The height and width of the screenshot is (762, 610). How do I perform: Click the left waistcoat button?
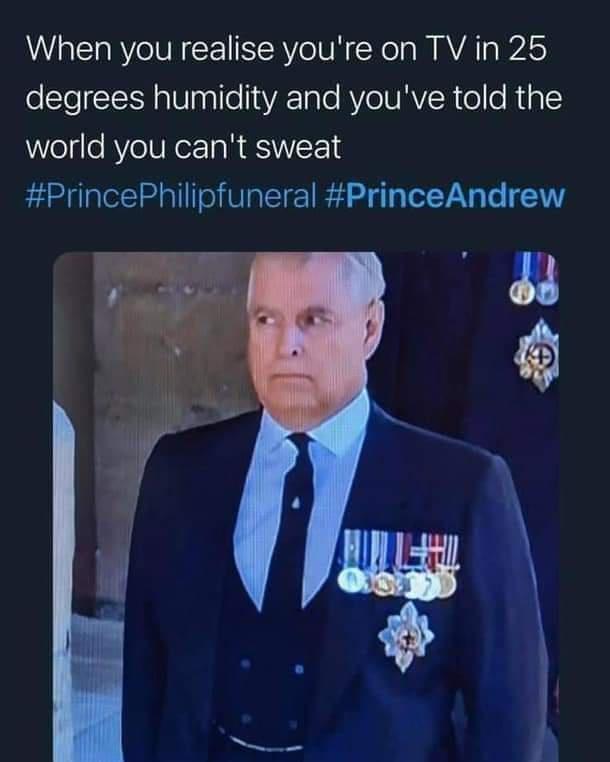[244, 663]
